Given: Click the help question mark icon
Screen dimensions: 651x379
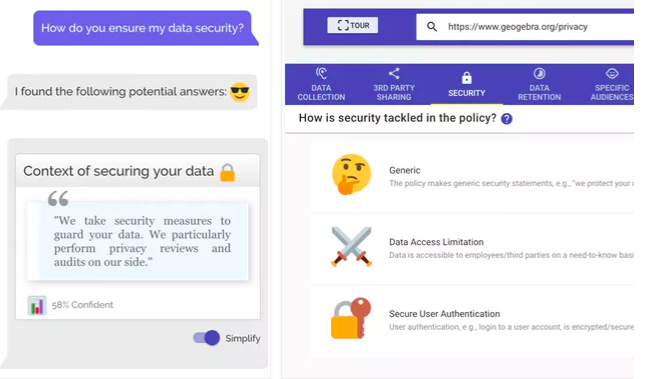Looking at the screenshot, I should [507, 119].
